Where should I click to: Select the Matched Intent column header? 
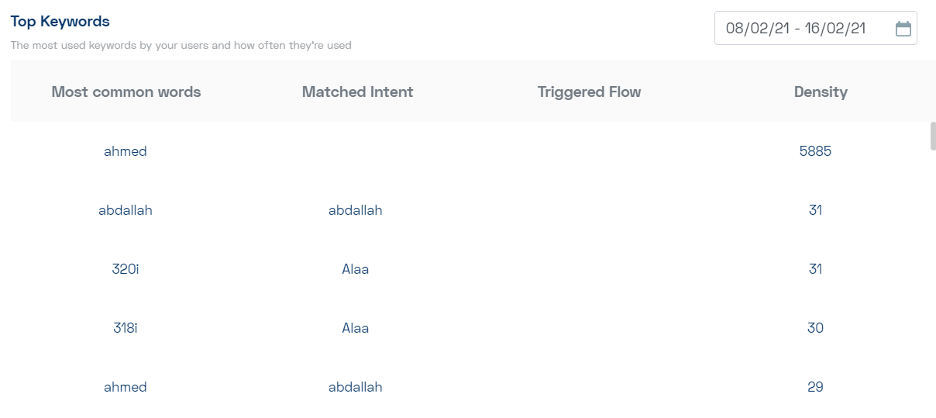coord(358,91)
